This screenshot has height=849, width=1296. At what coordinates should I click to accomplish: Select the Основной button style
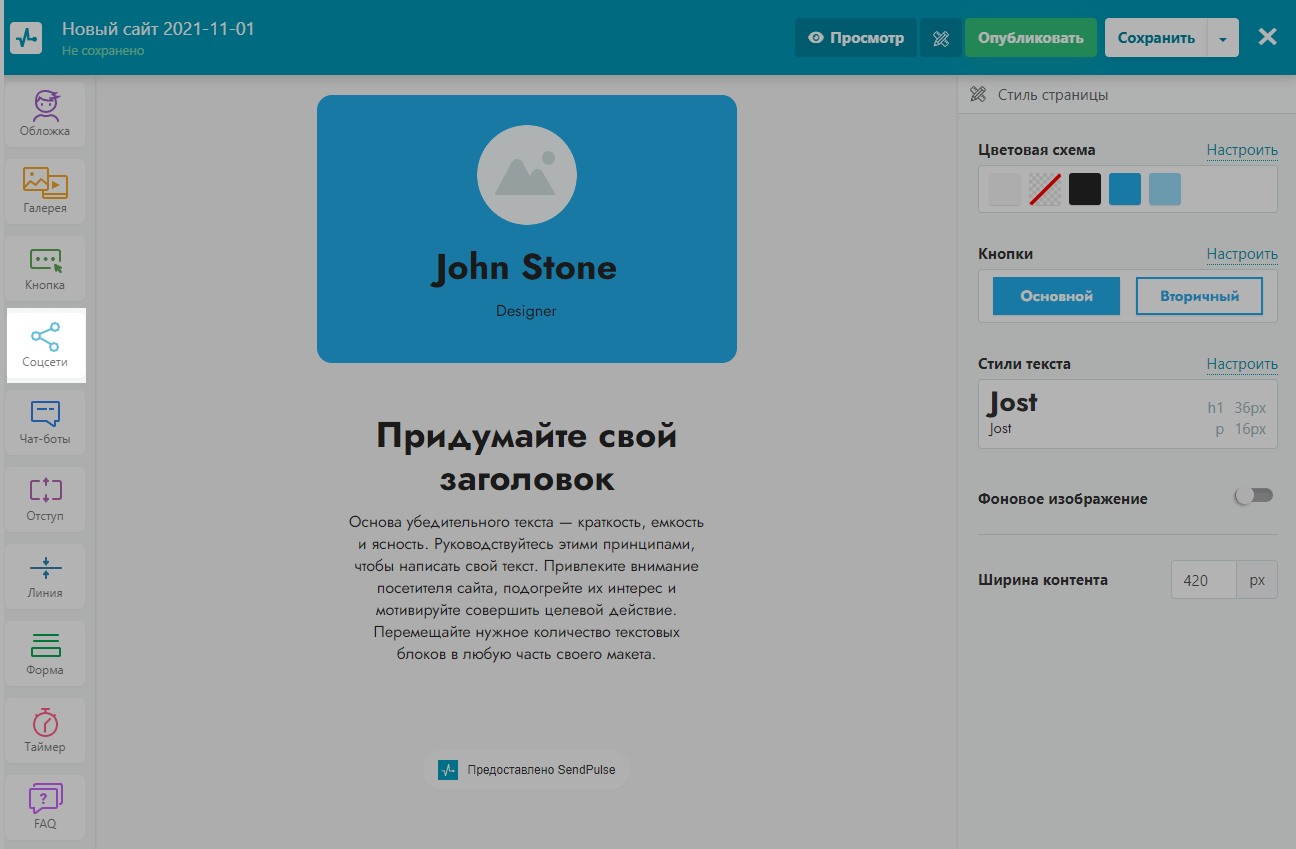(1056, 296)
